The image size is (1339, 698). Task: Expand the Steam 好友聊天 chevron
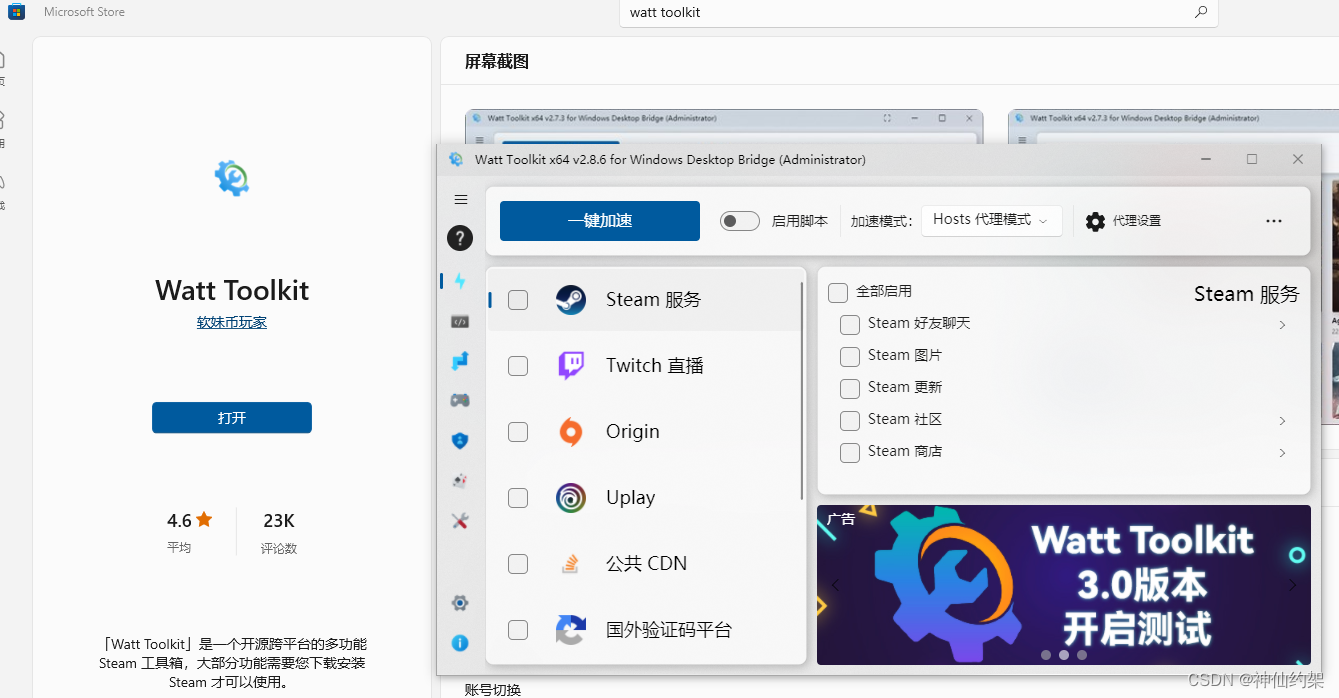point(1282,325)
